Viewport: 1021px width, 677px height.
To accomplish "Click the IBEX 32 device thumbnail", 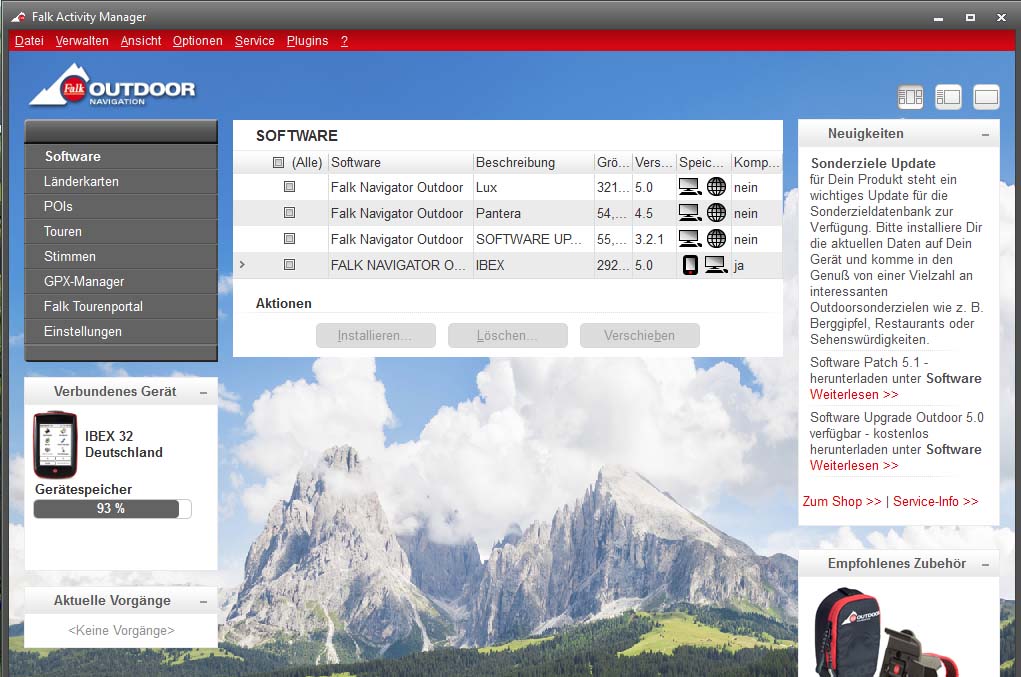I will pos(55,445).
